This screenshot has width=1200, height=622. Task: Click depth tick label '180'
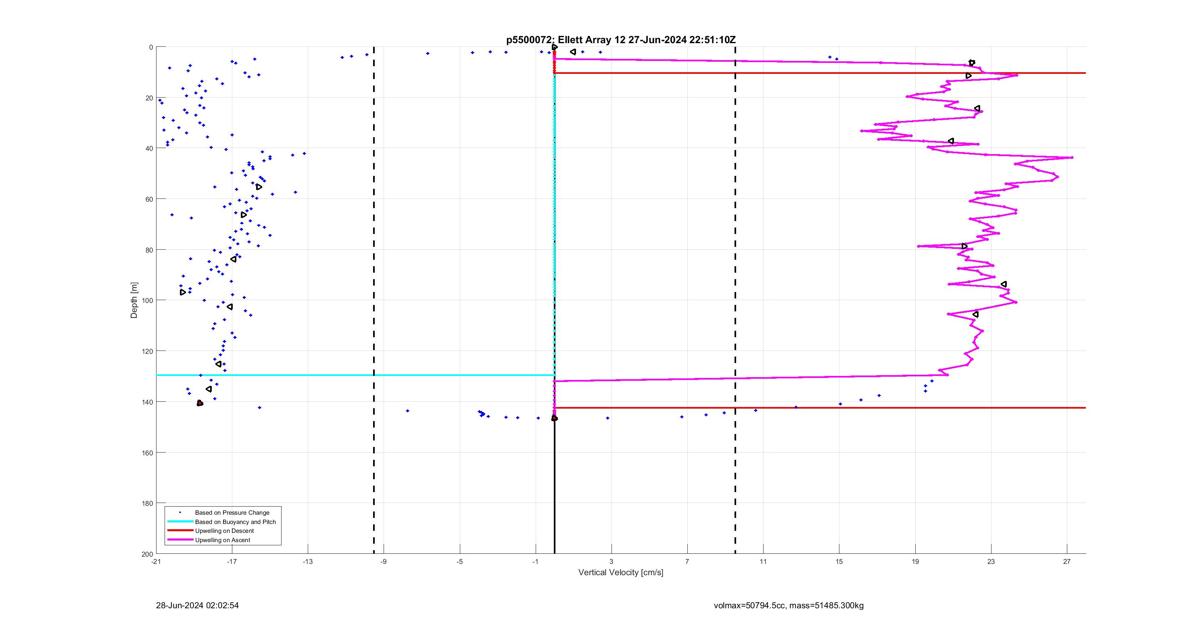146,503
